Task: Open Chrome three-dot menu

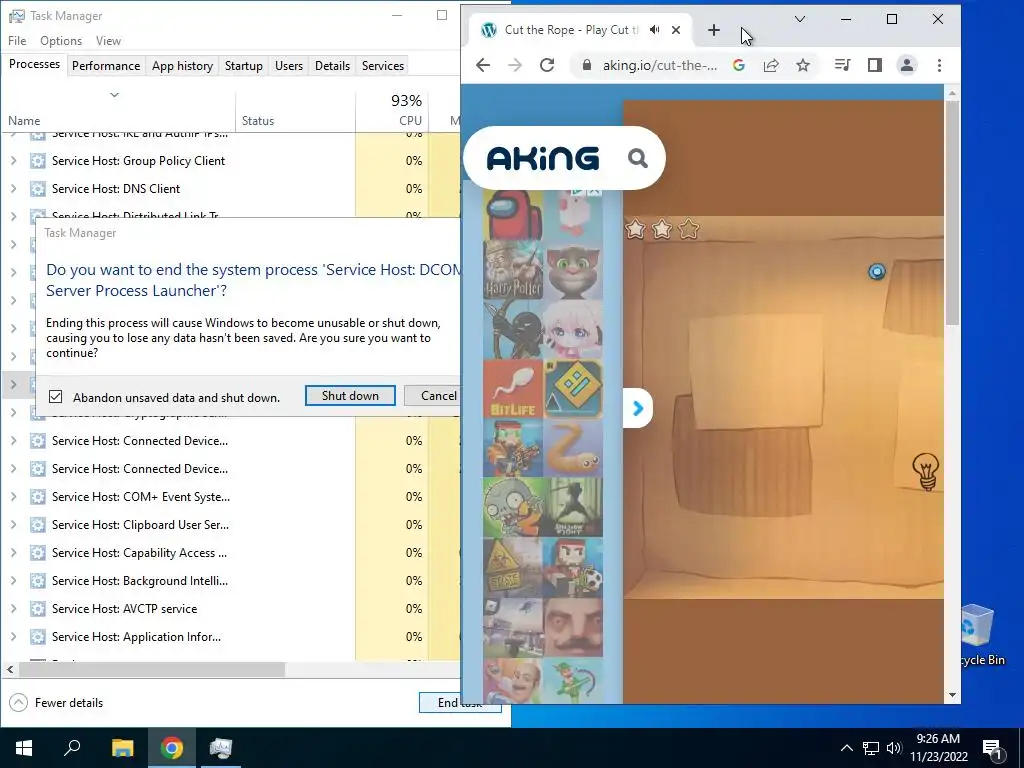Action: click(x=939, y=65)
